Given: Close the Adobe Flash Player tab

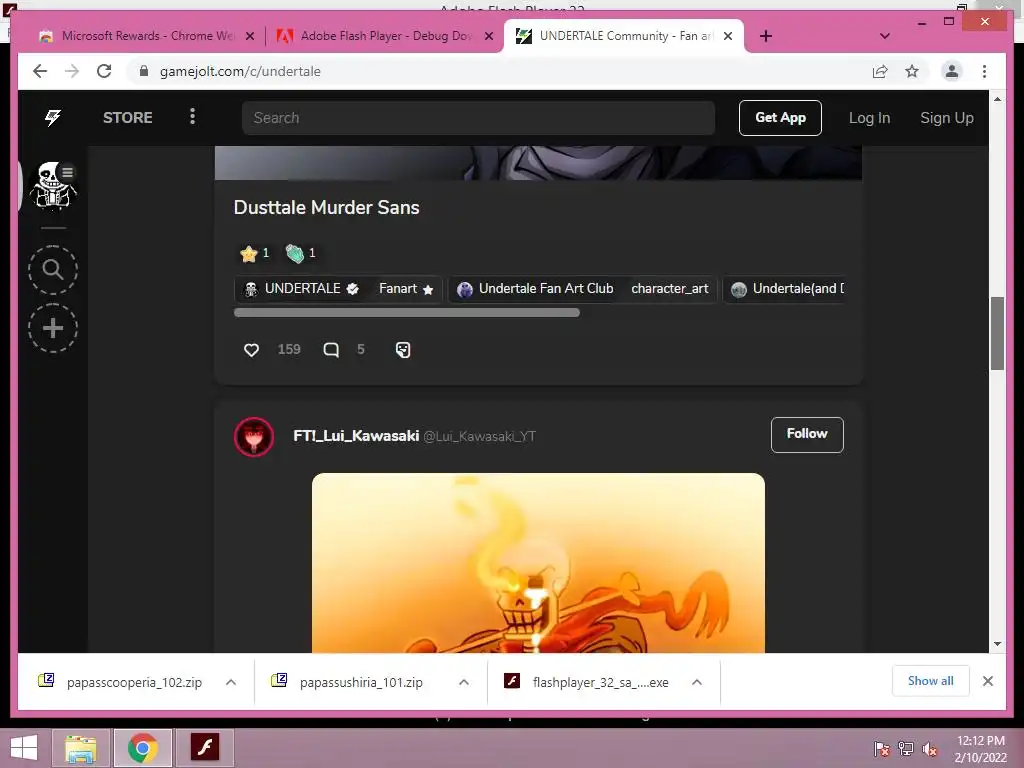Looking at the screenshot, I should [488, 36].
